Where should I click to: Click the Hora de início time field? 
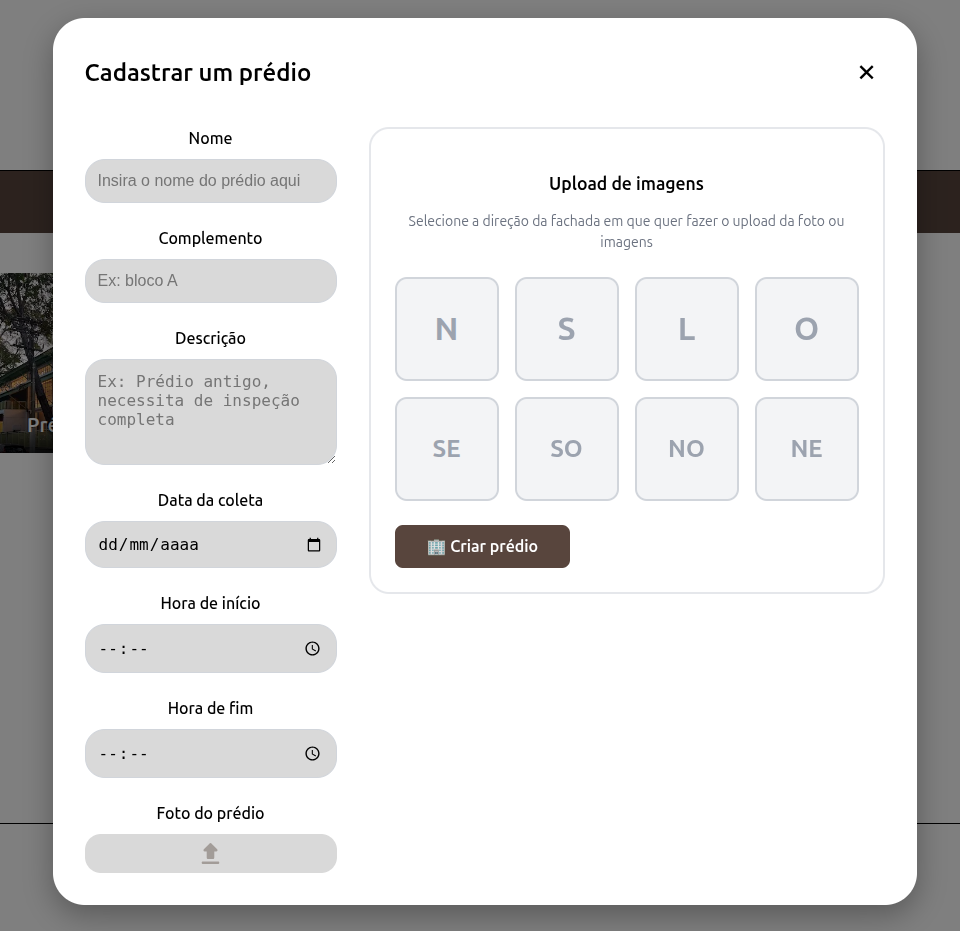[x=211, y=649]
